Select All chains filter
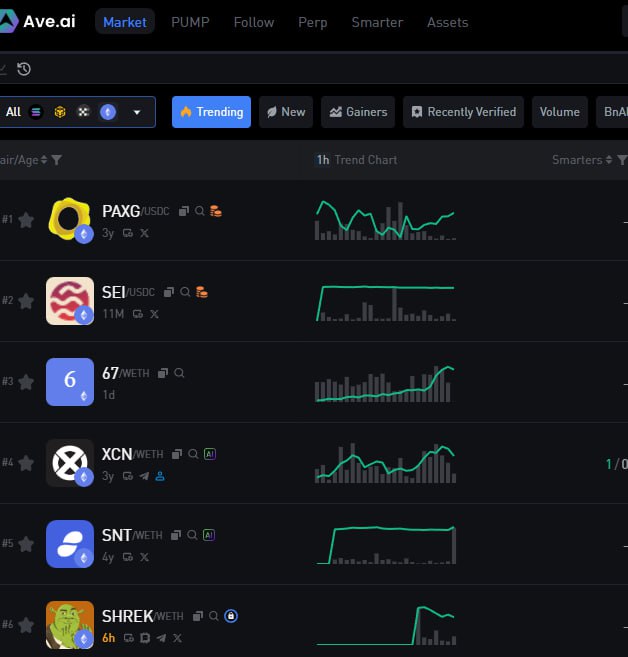 click(13, 112)
